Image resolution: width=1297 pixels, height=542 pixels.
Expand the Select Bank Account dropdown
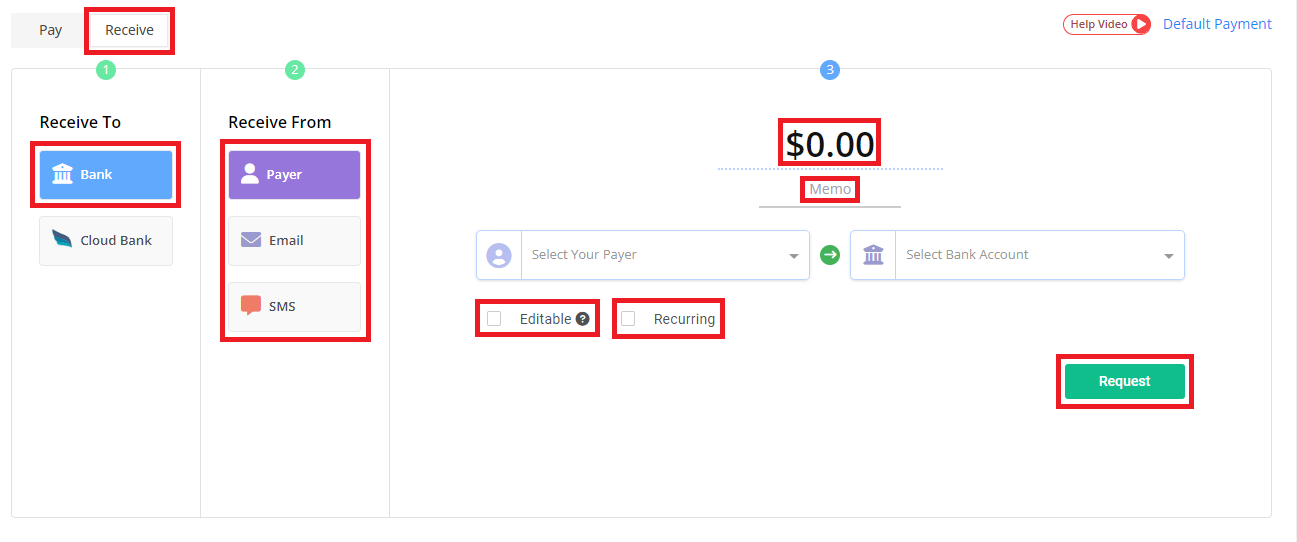tap(1038, 255)
